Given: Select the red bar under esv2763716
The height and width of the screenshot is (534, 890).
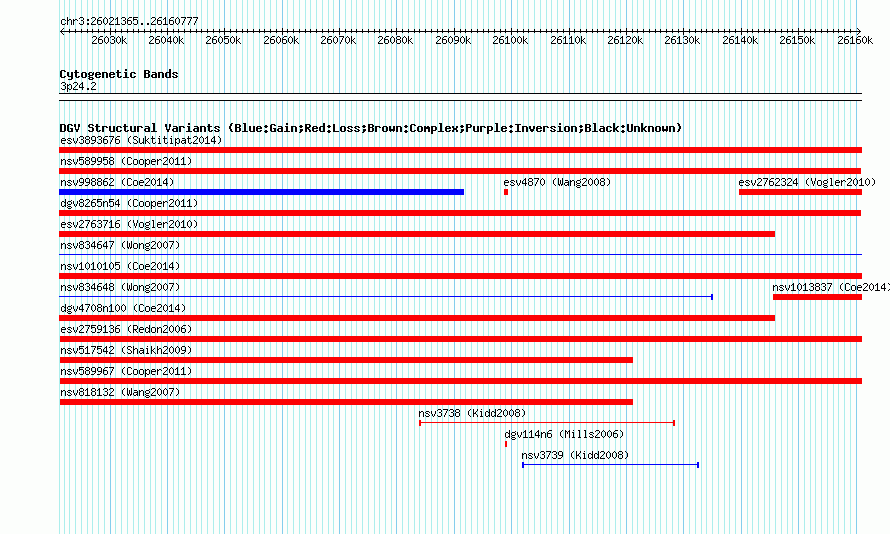Looking at the screenshot, I should click(417, 234).
